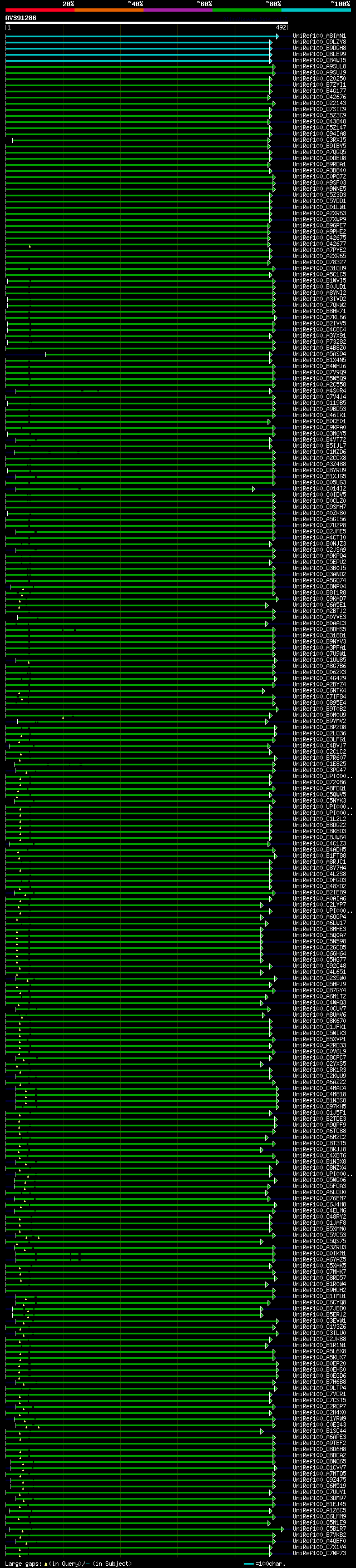Viewport: 356px width, 1568px height.
Task: Click the green ~80% legend segment
Action: click(x=247, y=10)
